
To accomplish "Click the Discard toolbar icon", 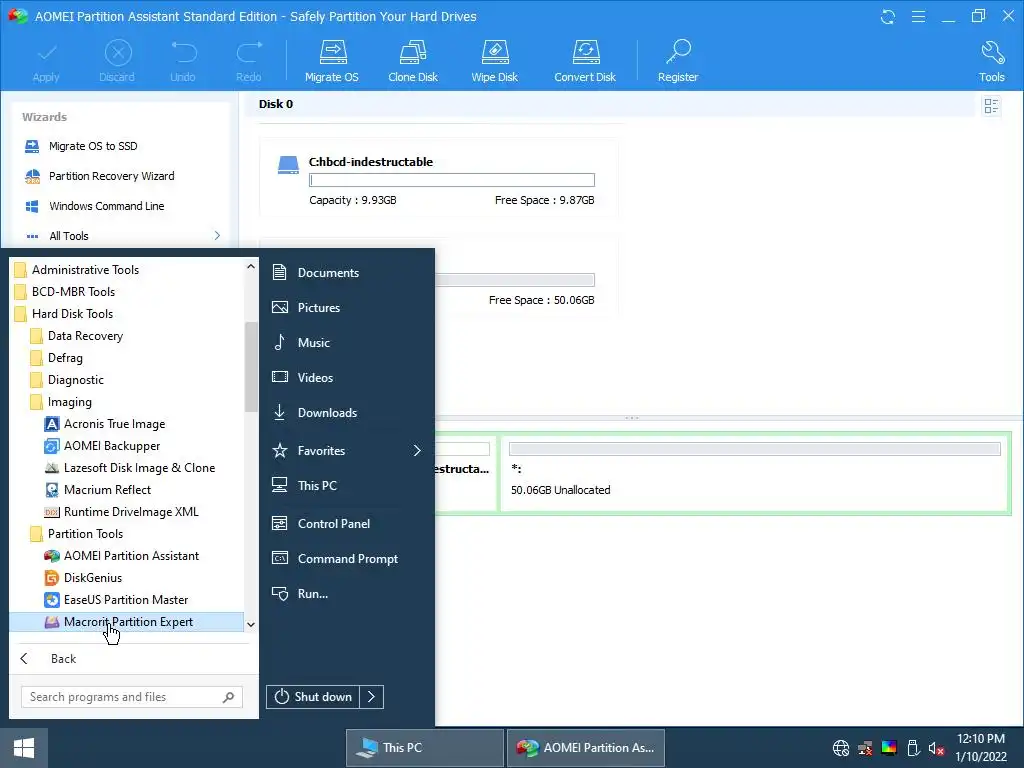I will tap(118, 52).
